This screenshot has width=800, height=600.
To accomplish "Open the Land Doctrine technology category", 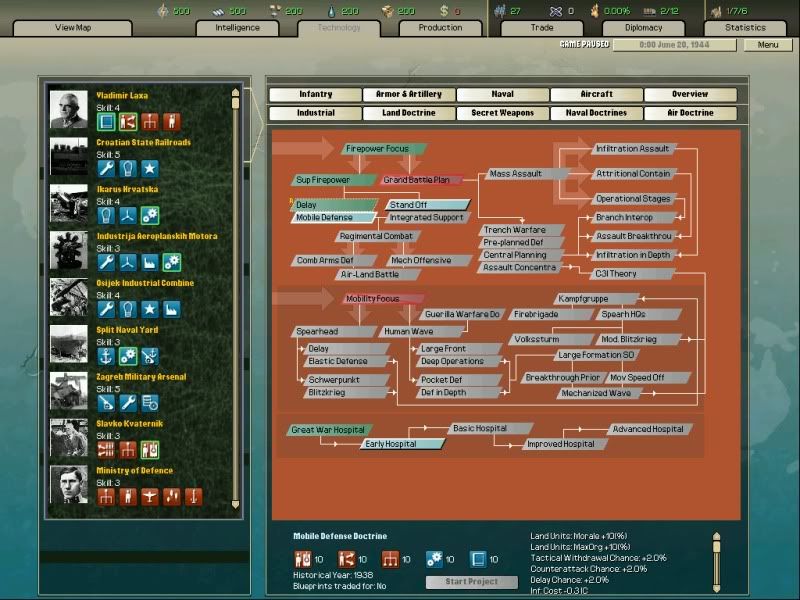I will [408, 113].
